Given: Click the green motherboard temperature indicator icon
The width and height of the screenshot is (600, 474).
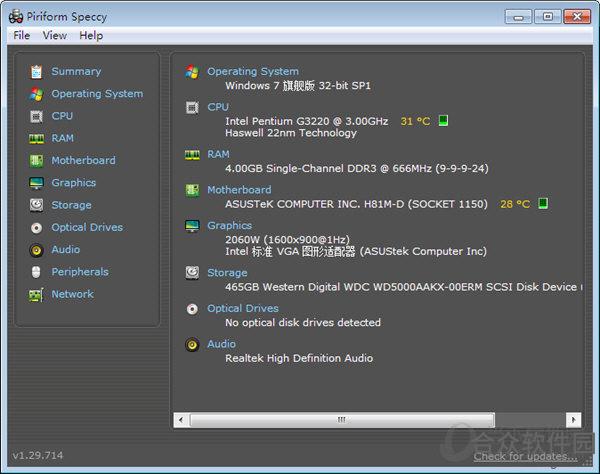Looking at the screenshot, I should [543, 204].
